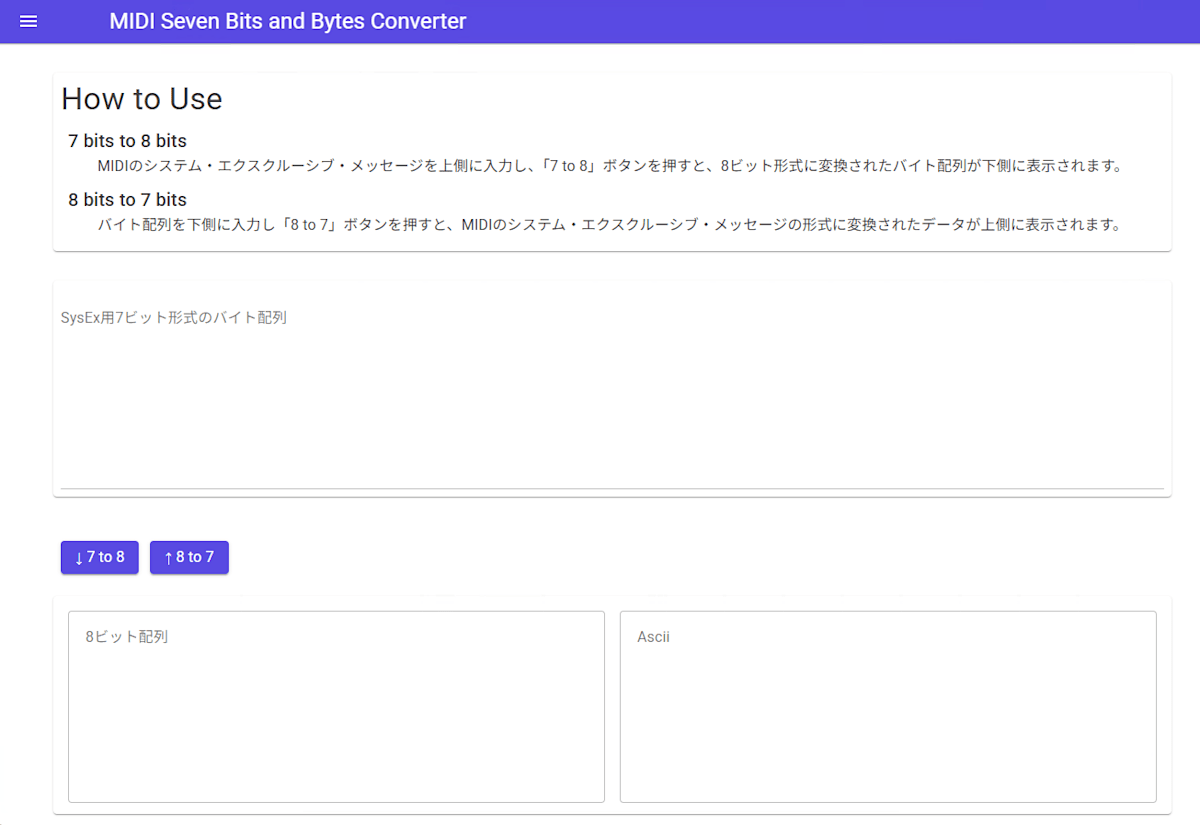1200x825 pixels.
Task: Click the '8 bits to 7 bits' subheading
Action: point(127,199)
